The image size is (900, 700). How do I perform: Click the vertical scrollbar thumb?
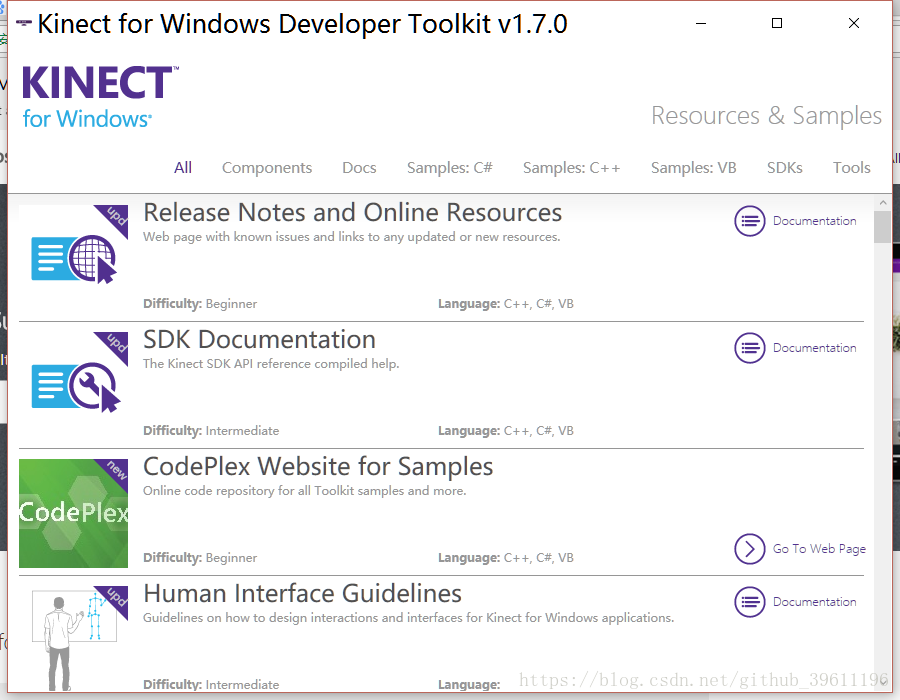883,227
